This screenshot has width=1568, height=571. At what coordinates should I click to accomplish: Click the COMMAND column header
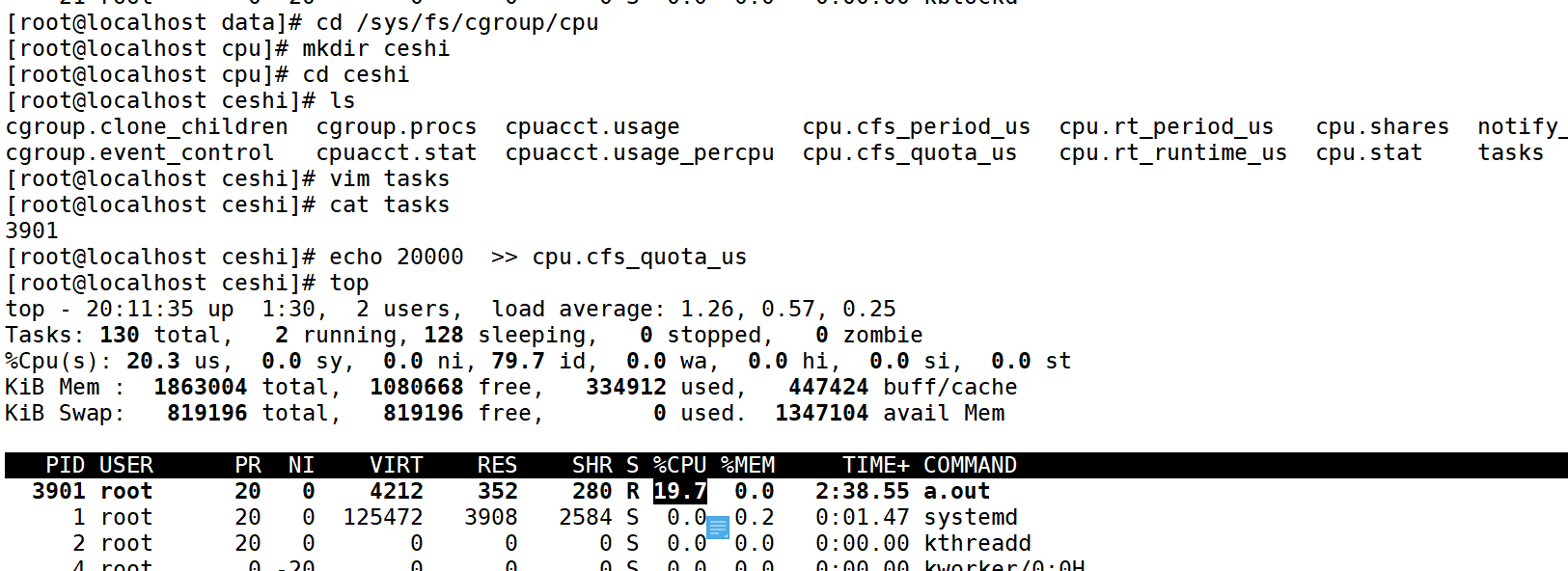[969, 465]
